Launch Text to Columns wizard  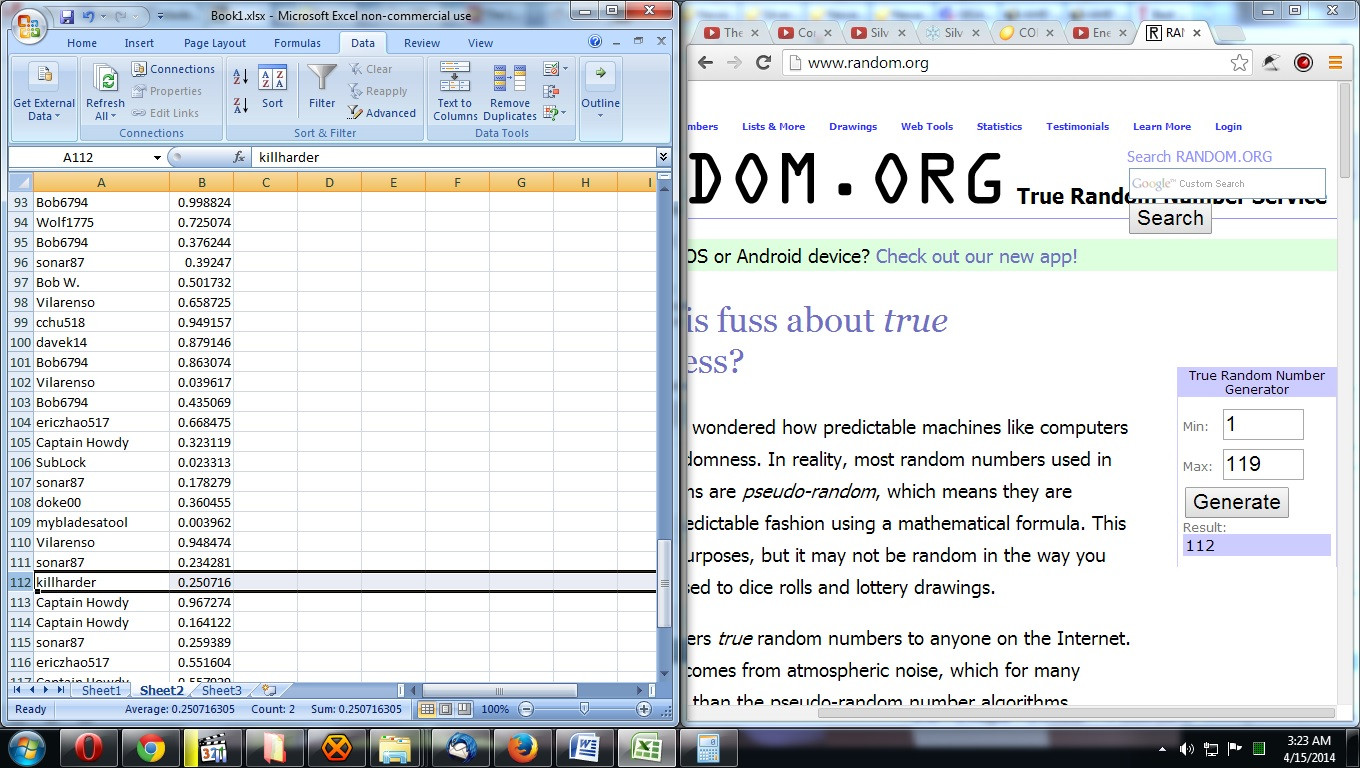[x=455, y=92]
